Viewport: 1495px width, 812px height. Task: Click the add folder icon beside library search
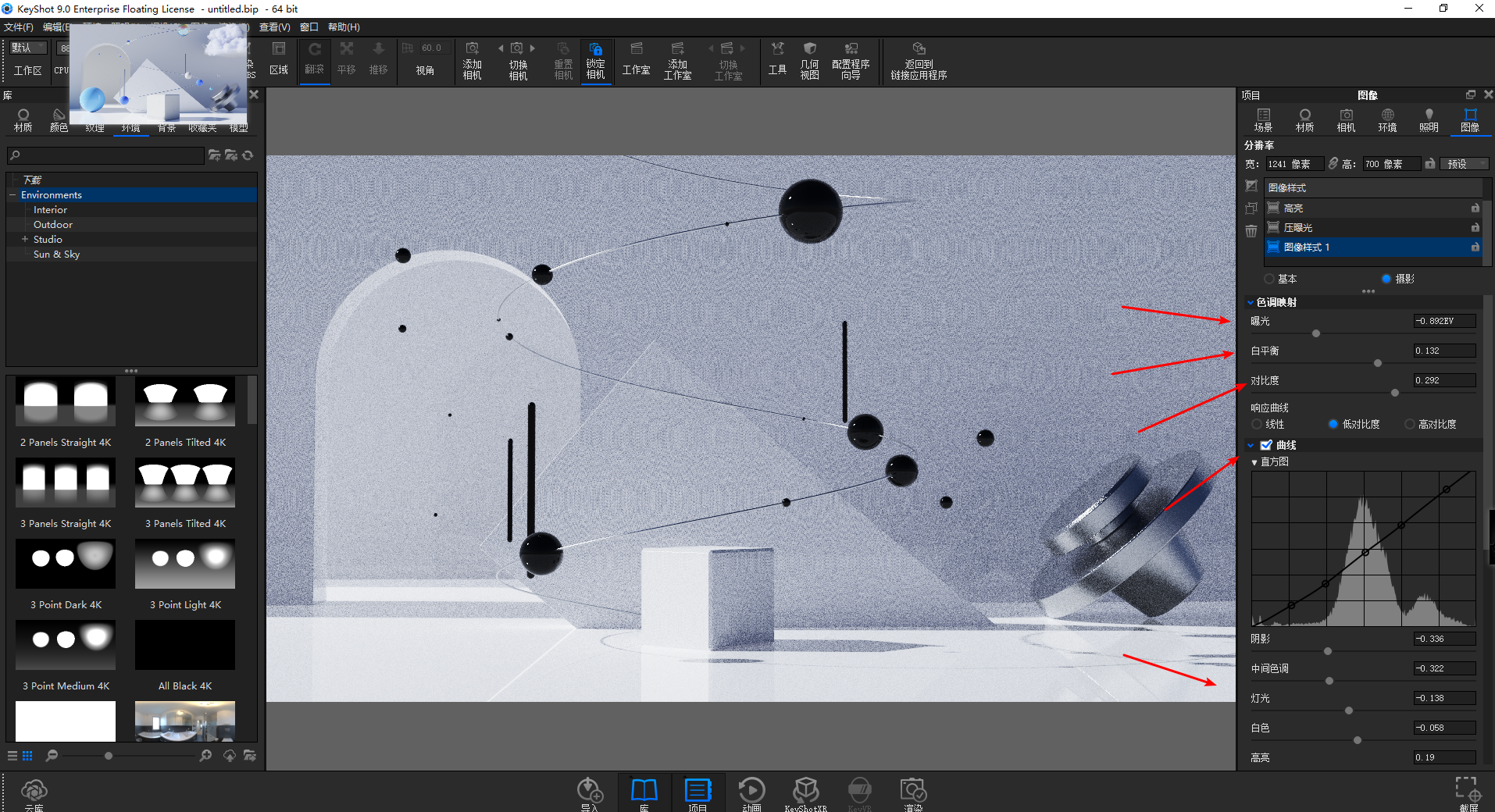click(x=214, y=155)
